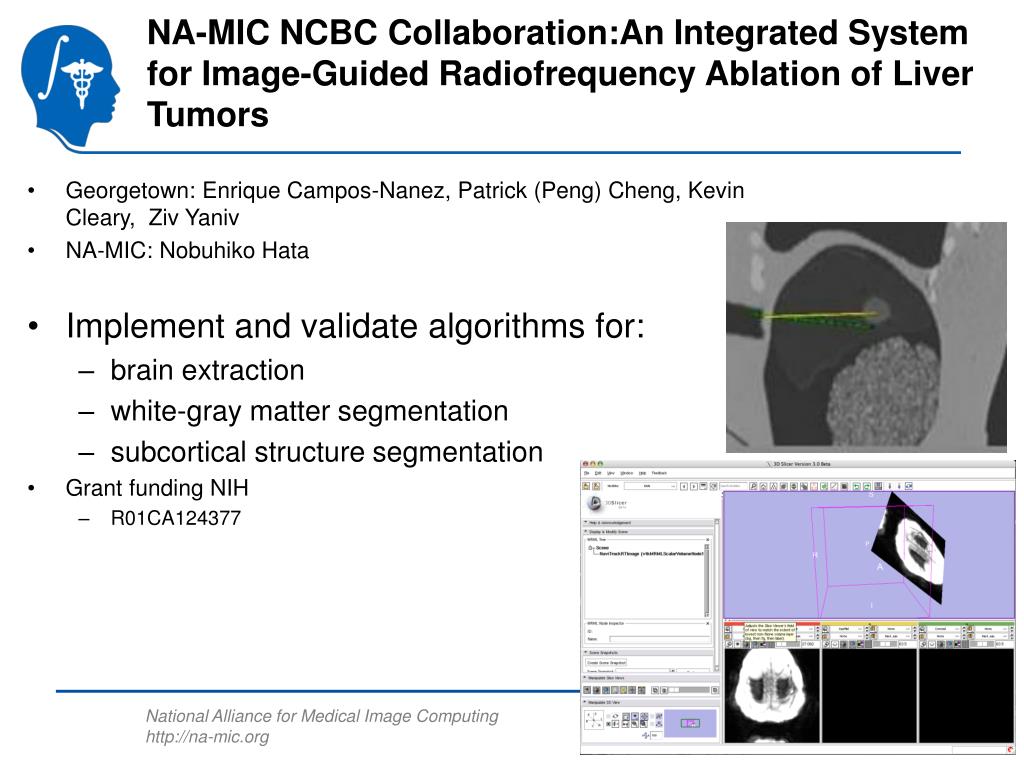Select the NaviTrackRTImage node in MRML tree
1024x768 pixels.
(651, 554)
